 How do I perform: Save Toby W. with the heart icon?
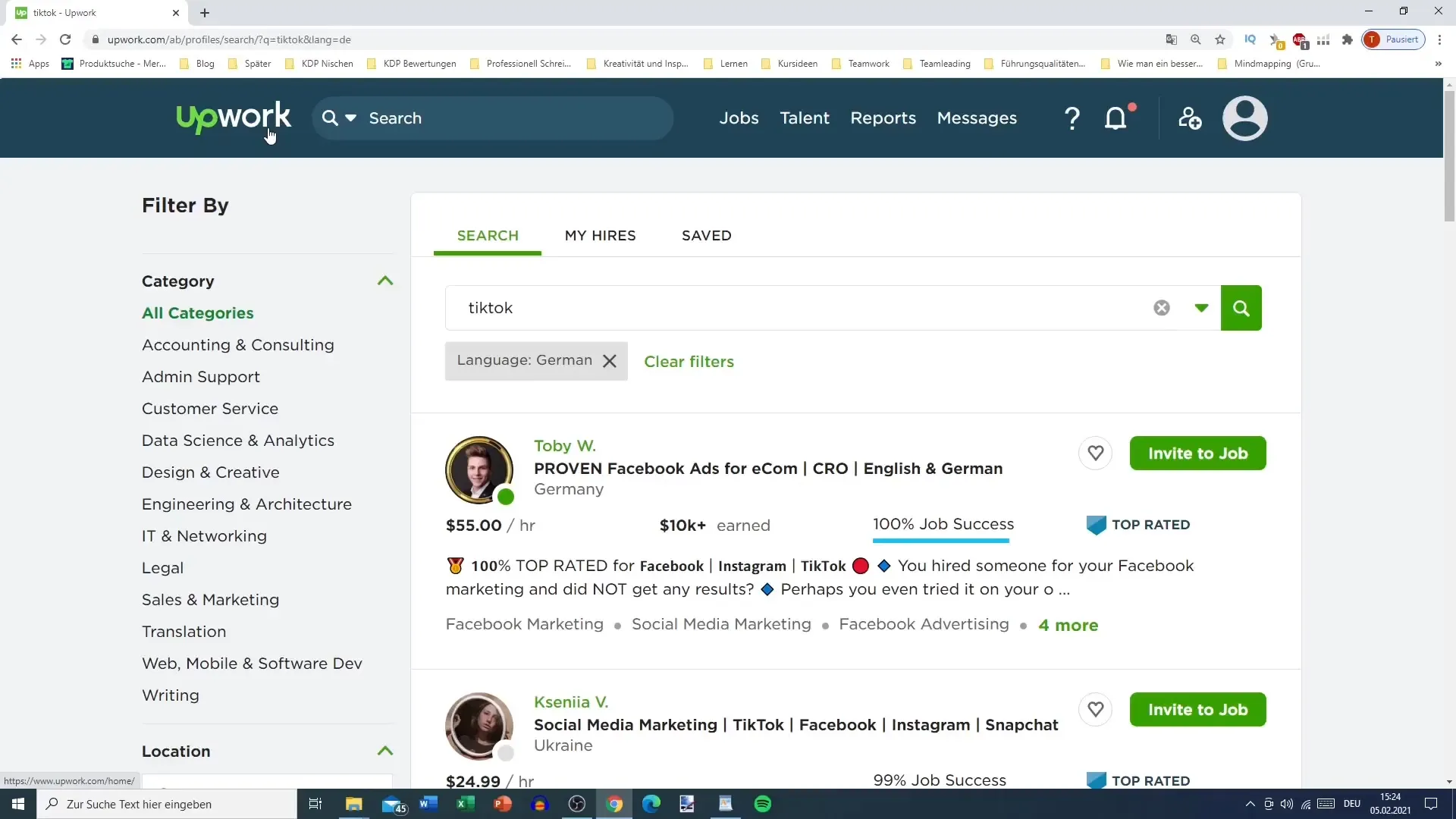[x=1095, y=453]
